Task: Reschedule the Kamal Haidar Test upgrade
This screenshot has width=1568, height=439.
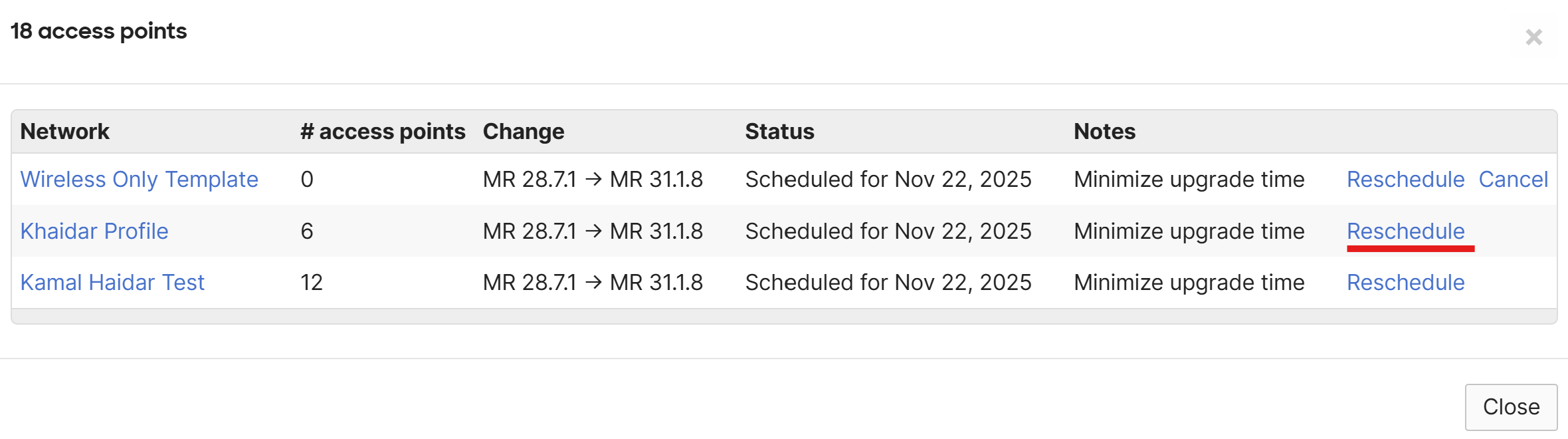Action: pyautogui.click(x=1406, y=282)
